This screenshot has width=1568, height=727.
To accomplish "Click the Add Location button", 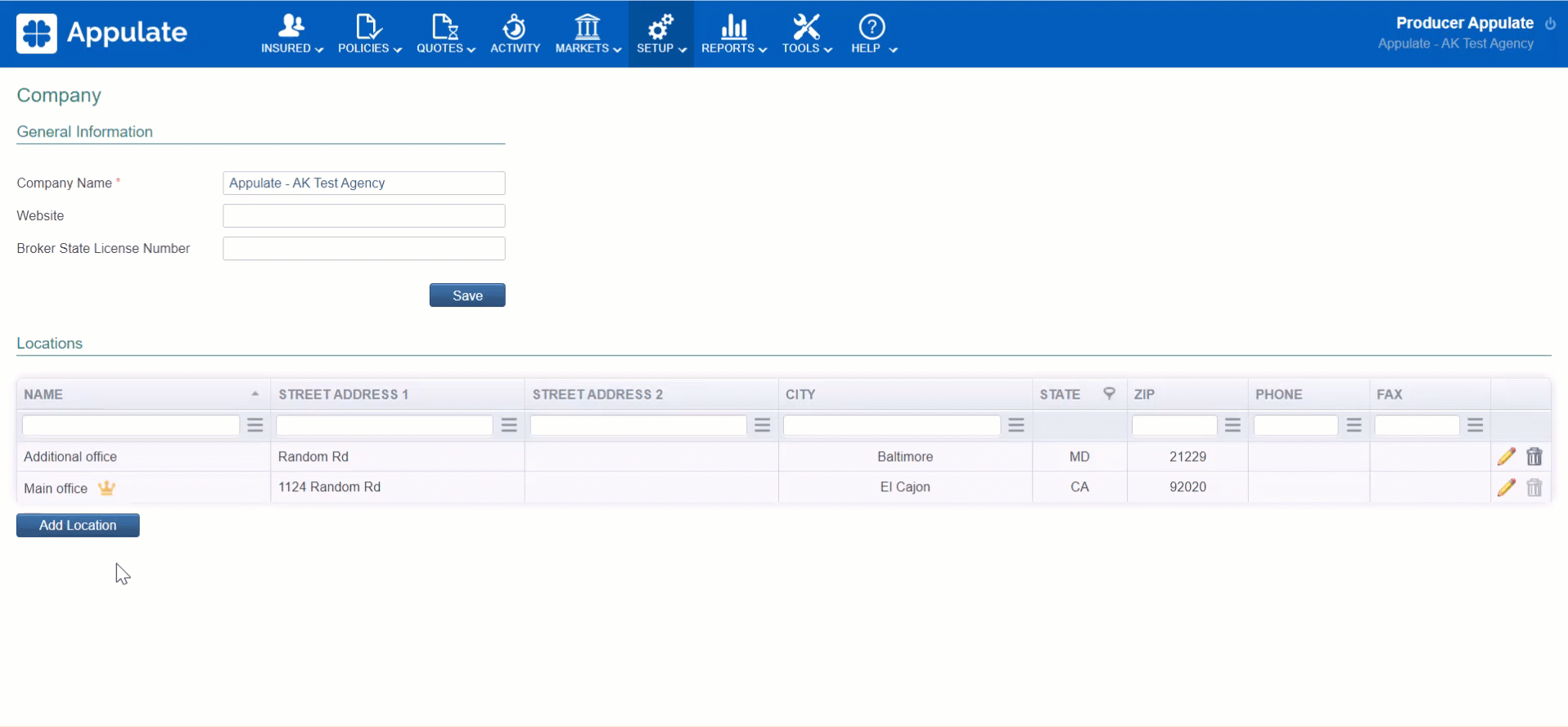I will tap(78, 526).
